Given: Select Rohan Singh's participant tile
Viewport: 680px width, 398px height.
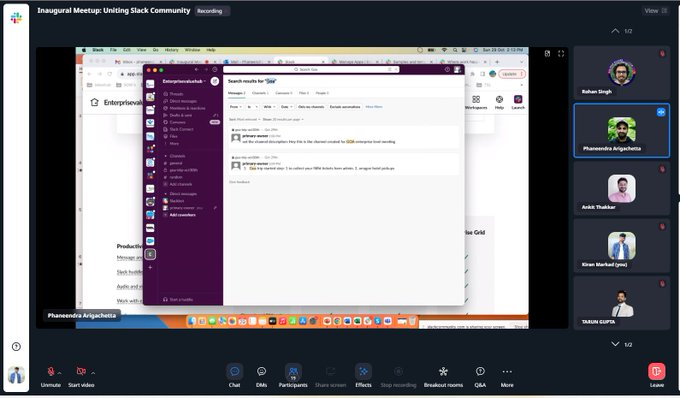Looking at the screenshot, I should pos(621,73).
